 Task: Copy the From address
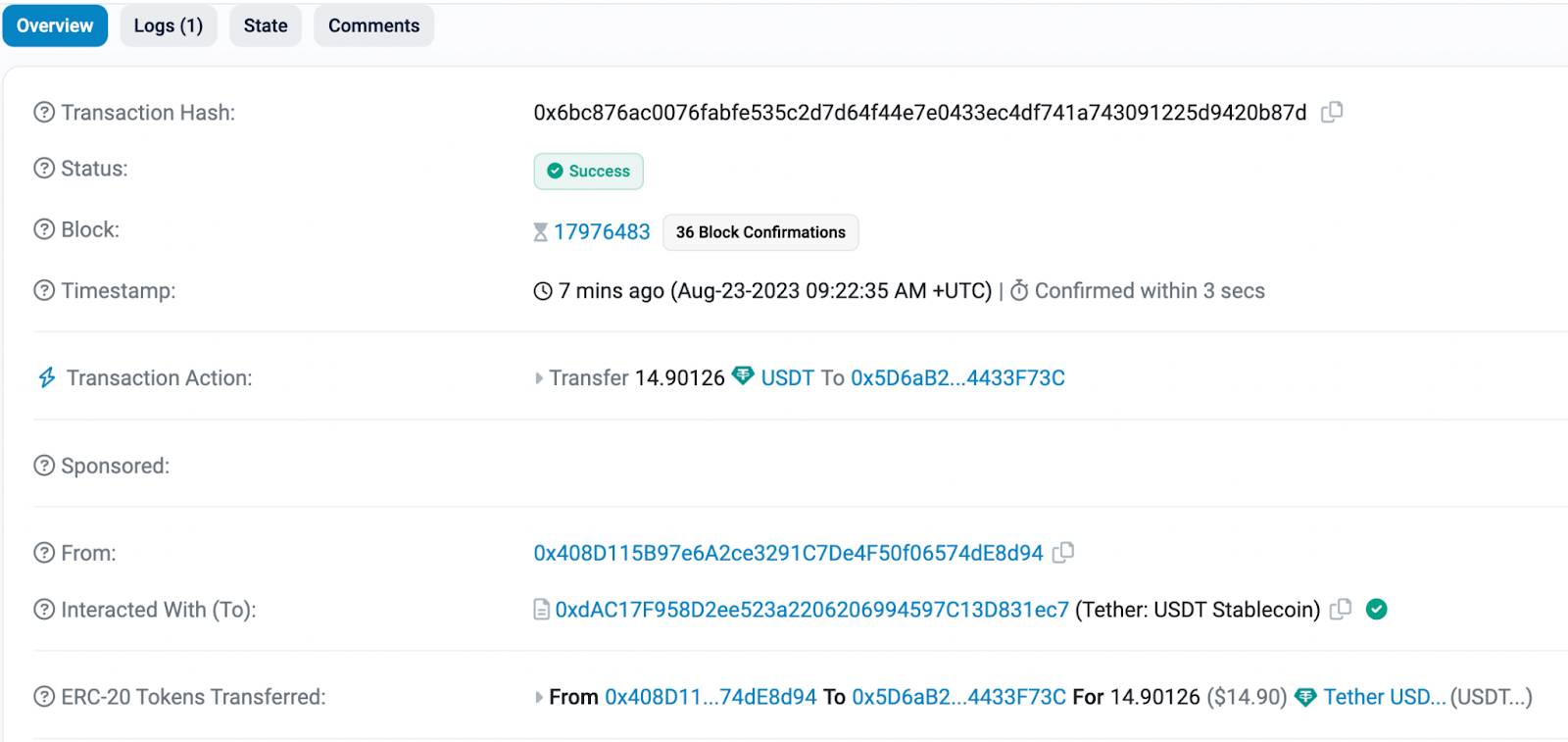1062,553
